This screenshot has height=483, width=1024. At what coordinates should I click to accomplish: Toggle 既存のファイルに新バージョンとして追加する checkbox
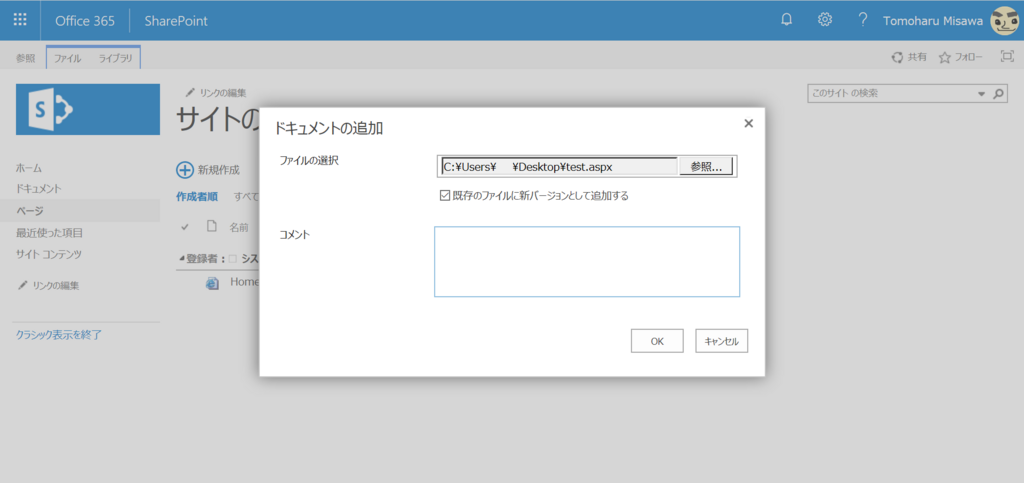click(445, 195)
